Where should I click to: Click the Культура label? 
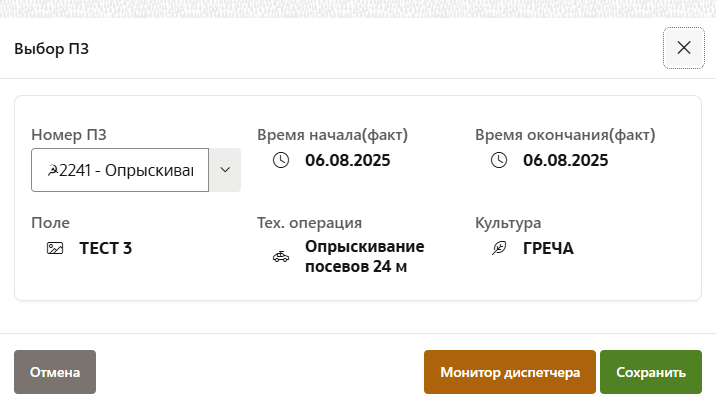(508, 222)
